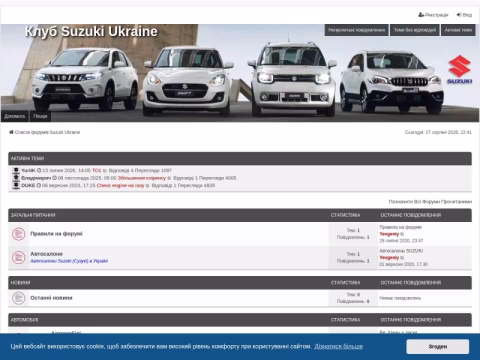The width and height of the screenshot is (480, 360).
Task: Open user profile Владімирич
Action: (36, 178)
